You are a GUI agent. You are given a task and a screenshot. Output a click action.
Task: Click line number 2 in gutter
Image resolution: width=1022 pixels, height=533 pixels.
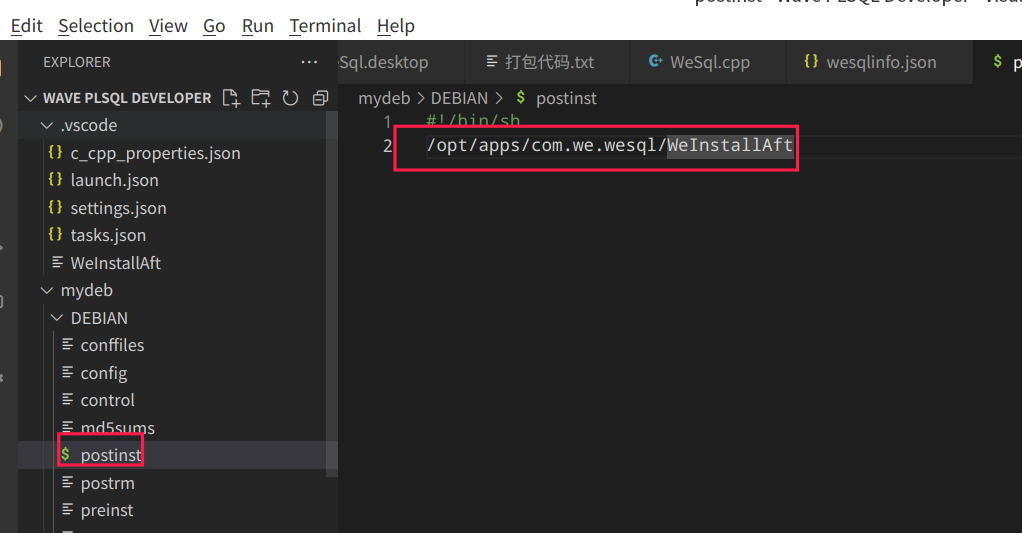[x=387, y=146]
